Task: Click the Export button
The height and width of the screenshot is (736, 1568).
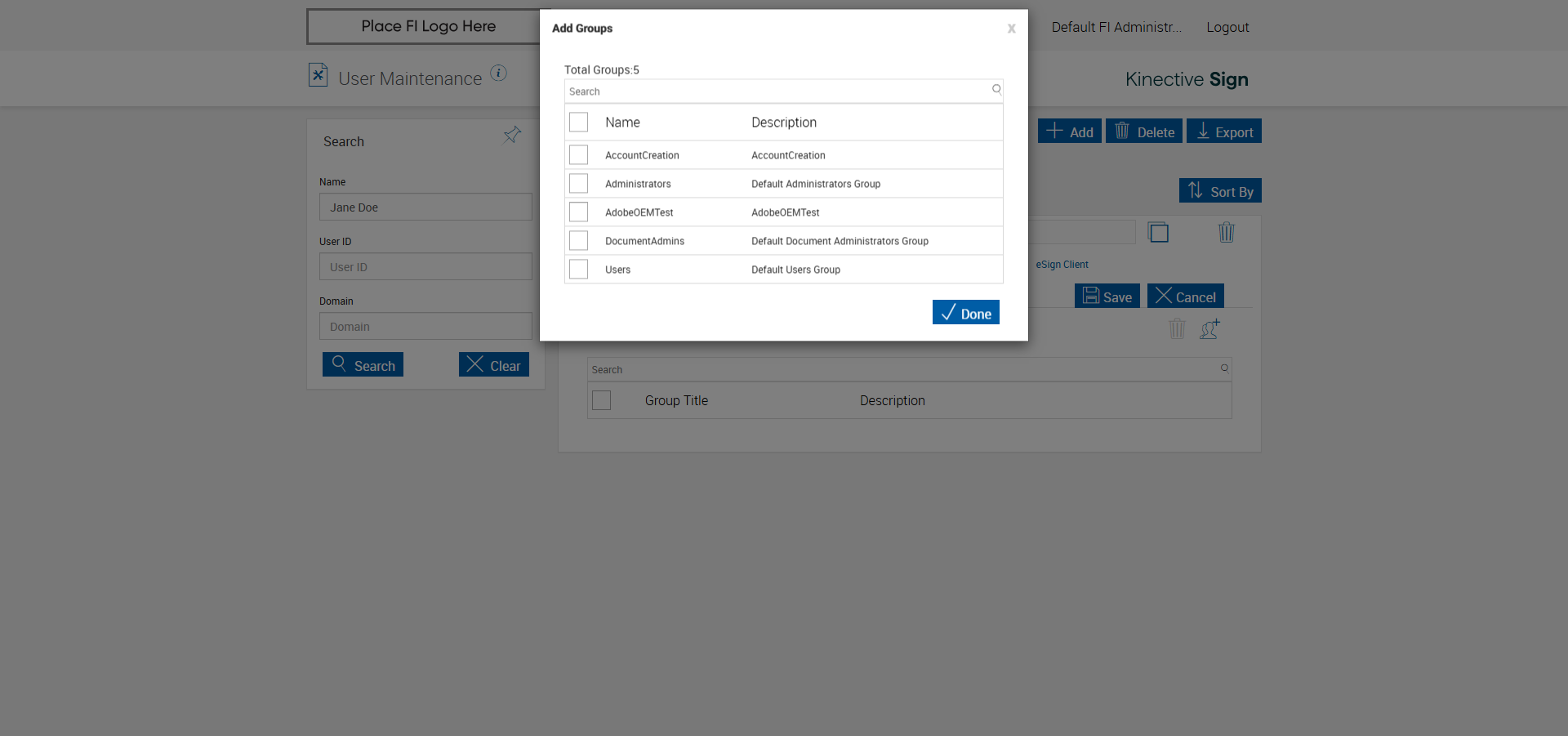Action: (x=1224, y=132)
